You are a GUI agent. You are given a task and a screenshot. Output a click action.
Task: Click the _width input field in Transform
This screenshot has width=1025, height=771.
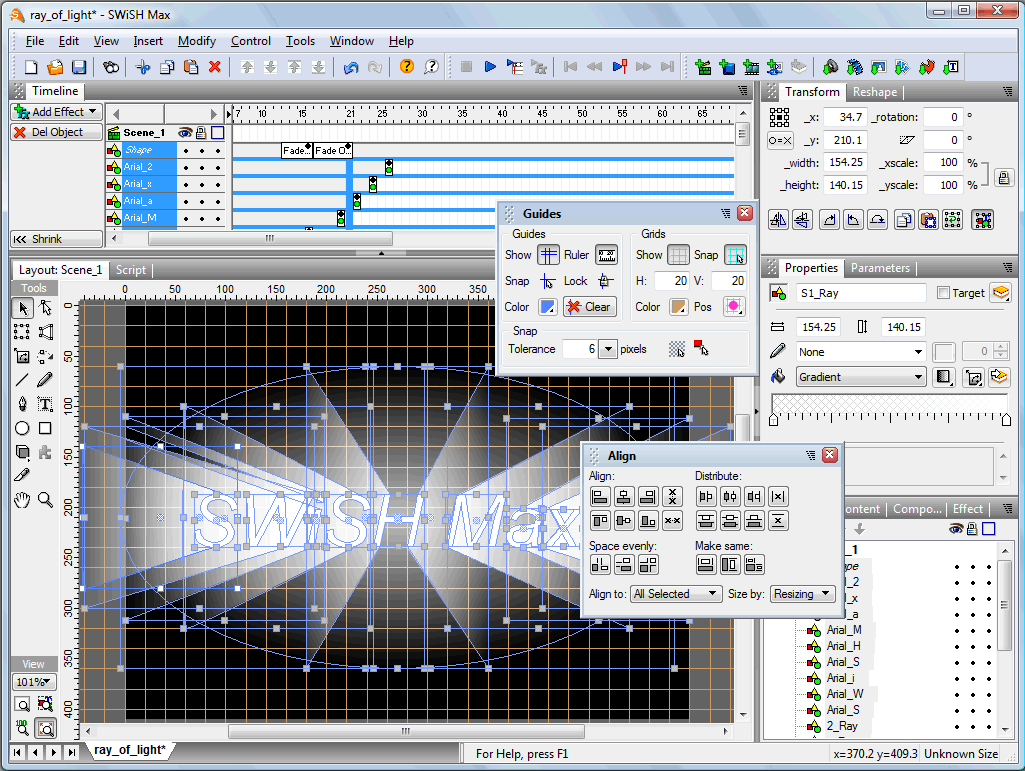pos(844,162)
